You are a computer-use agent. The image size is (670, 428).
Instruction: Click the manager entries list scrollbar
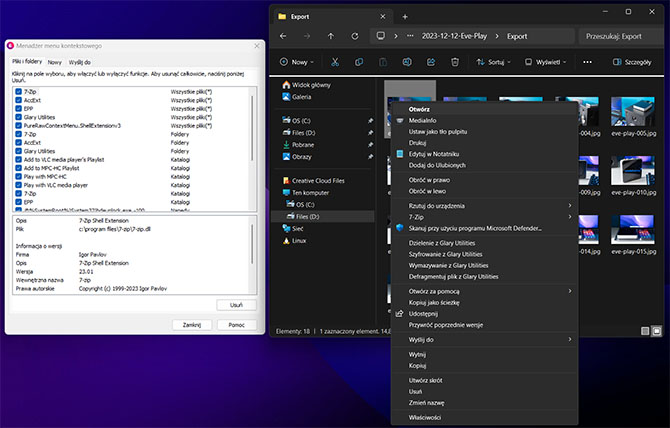pos(252,128)
